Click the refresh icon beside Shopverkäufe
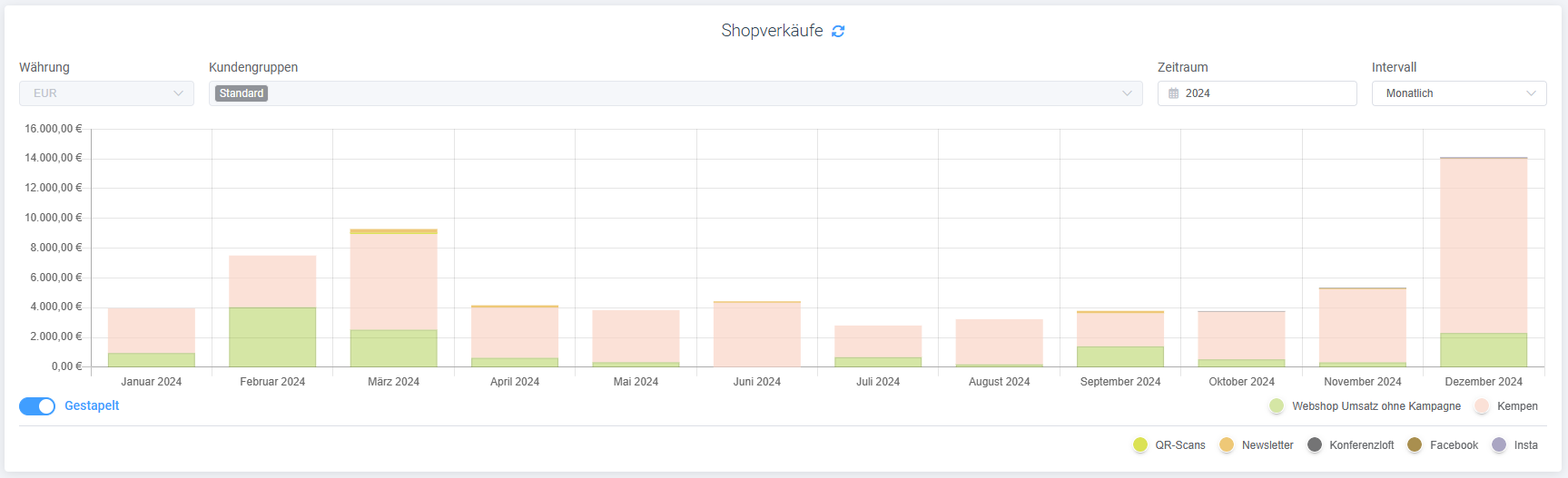 tap(838, 31)
